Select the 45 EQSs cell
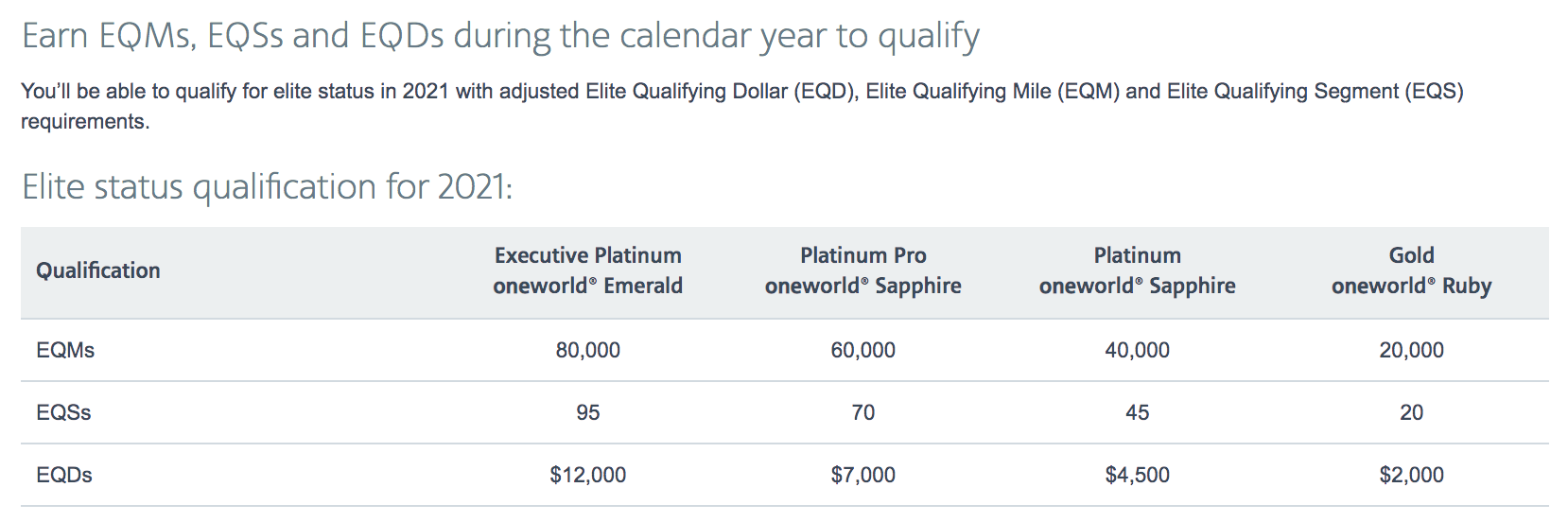 tap(1137, 412)
